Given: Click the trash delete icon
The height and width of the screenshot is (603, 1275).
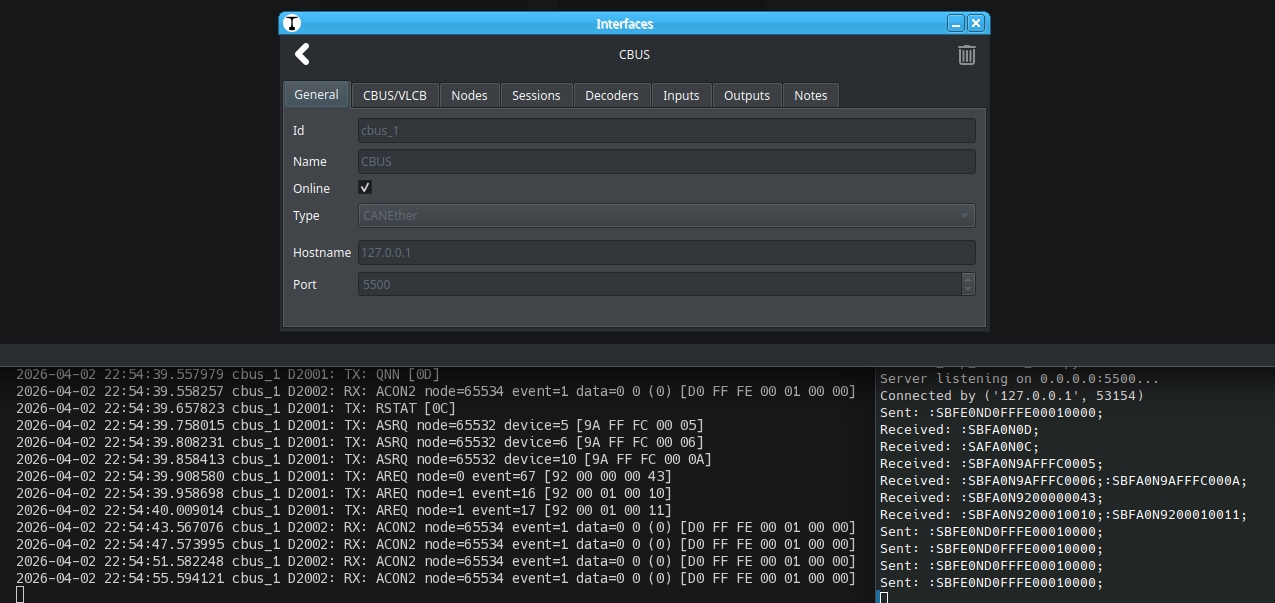Looking at the screenshot, I should click(966, 55).
